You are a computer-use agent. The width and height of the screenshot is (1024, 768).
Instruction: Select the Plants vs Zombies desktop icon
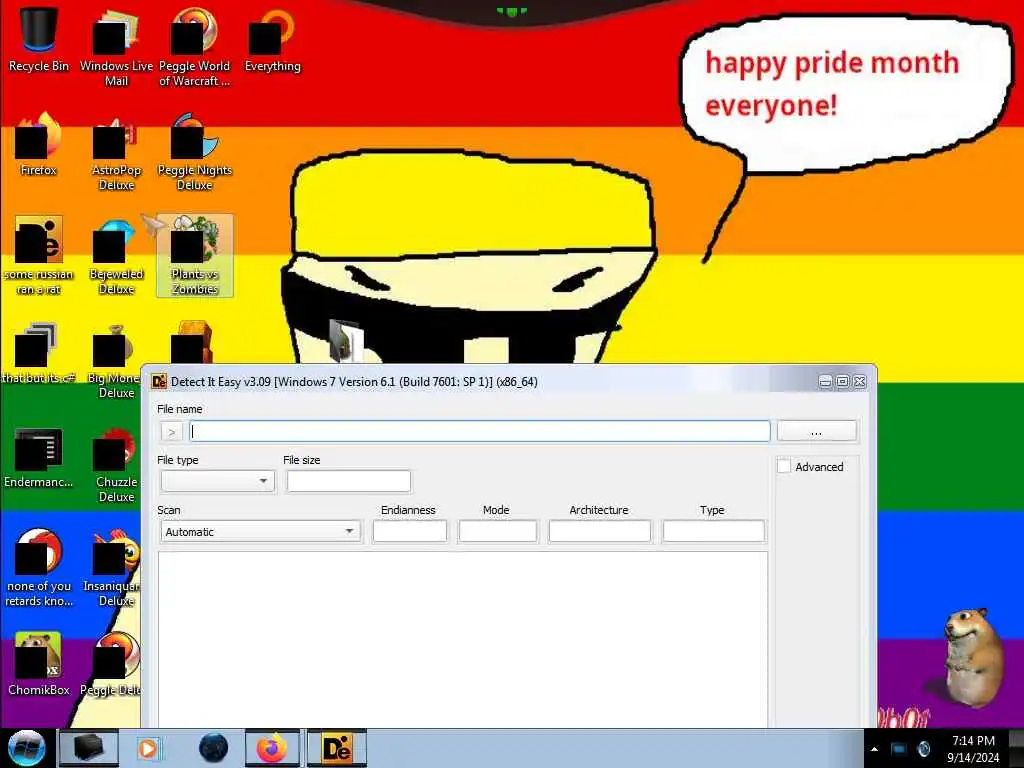pyautogui.click(x=195, y=255)
